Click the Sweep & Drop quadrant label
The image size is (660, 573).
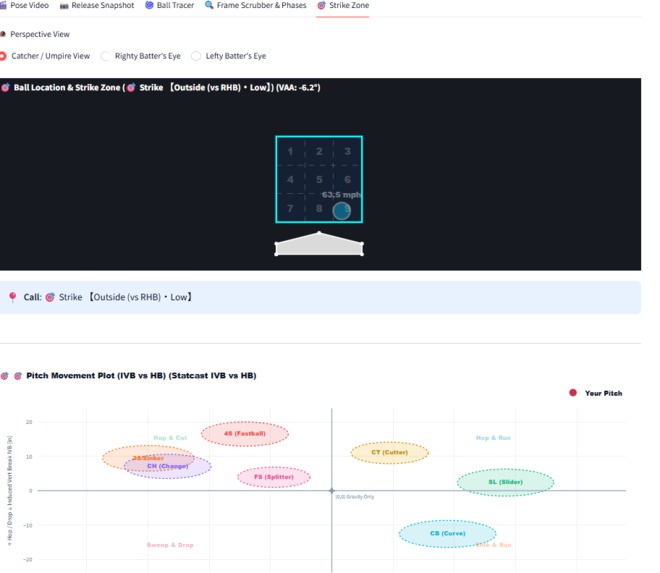point(170,545)
